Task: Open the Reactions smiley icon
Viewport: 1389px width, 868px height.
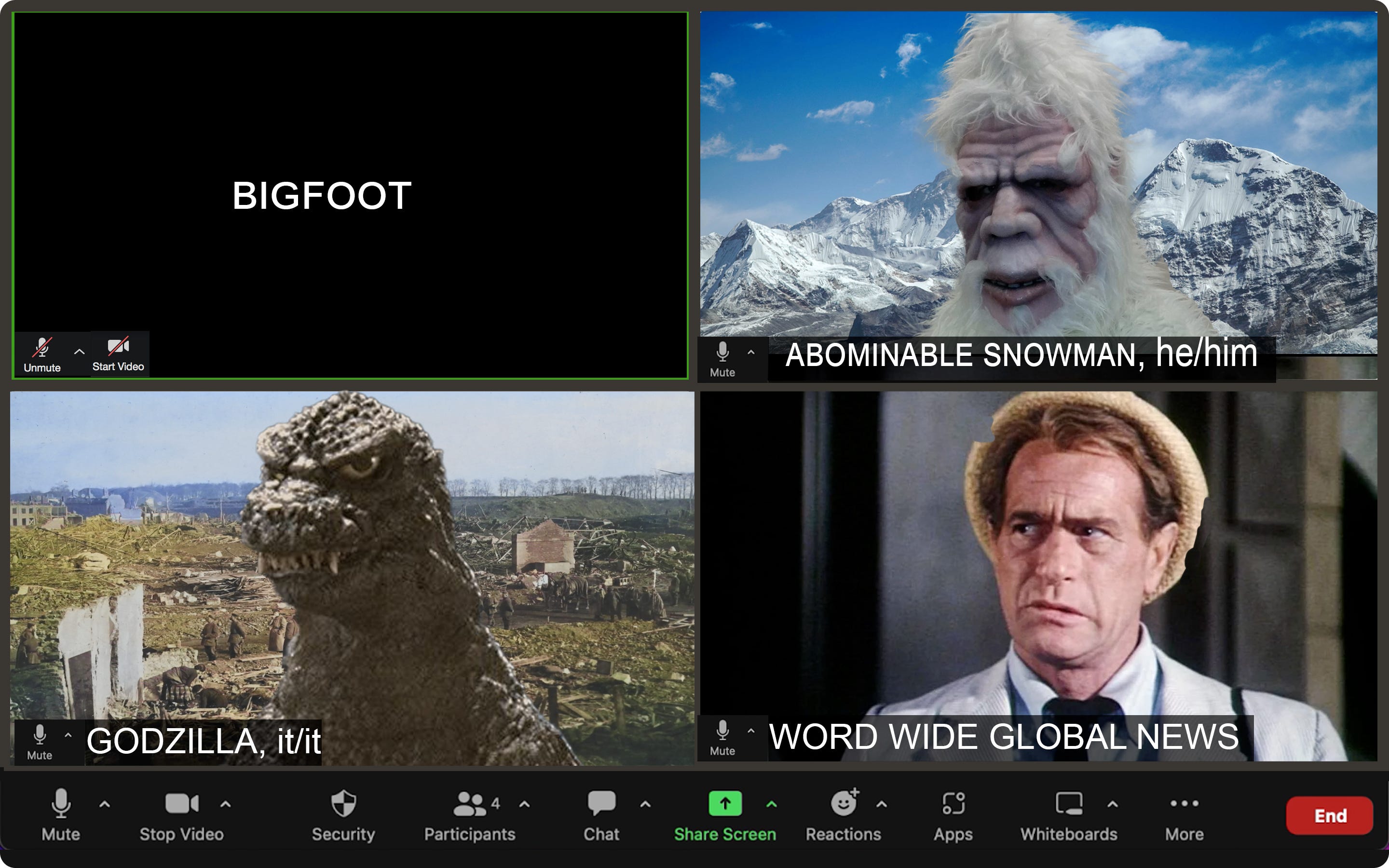Action: pos(844,802)
